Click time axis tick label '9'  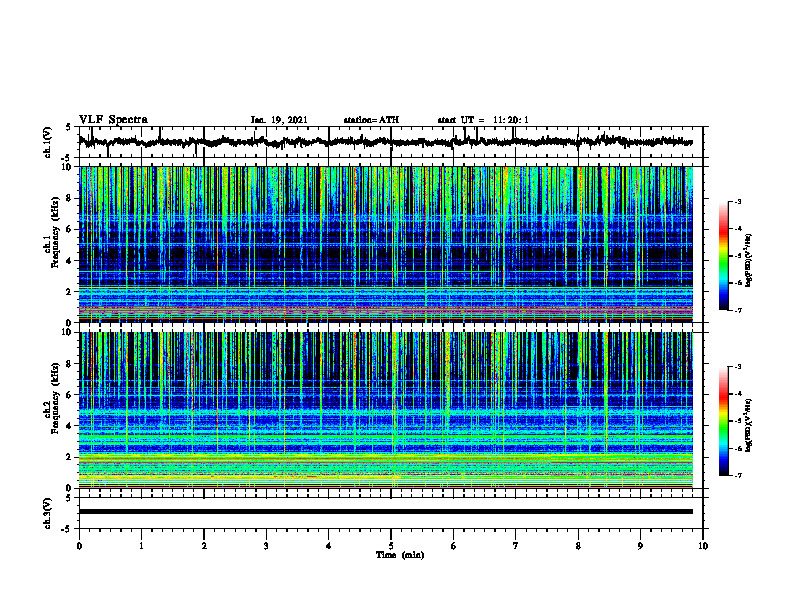point(640,546)
